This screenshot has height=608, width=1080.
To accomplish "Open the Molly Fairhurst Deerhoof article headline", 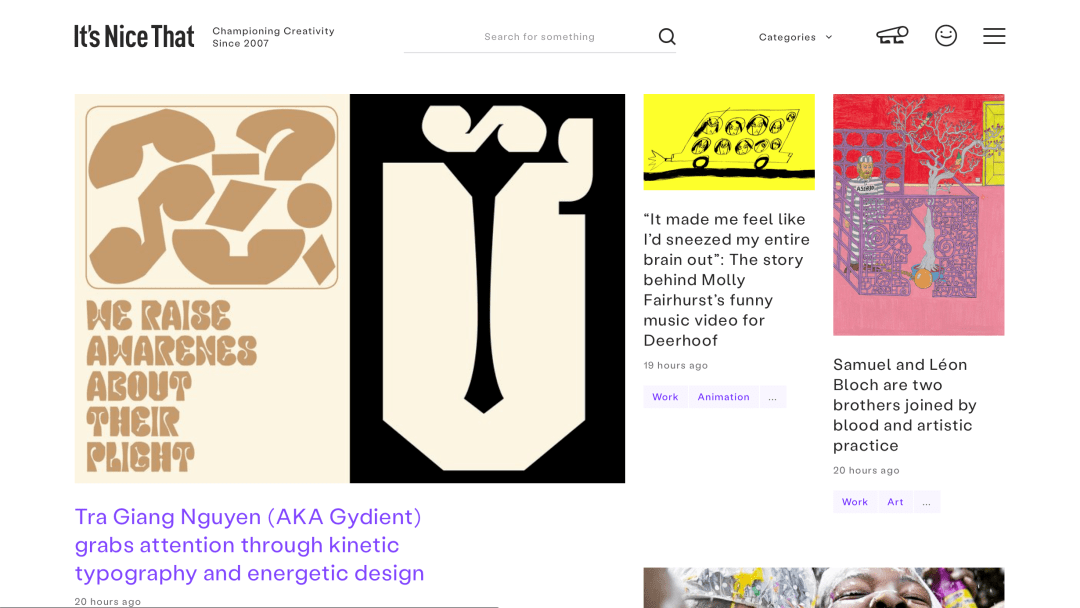I will (727, 280).
